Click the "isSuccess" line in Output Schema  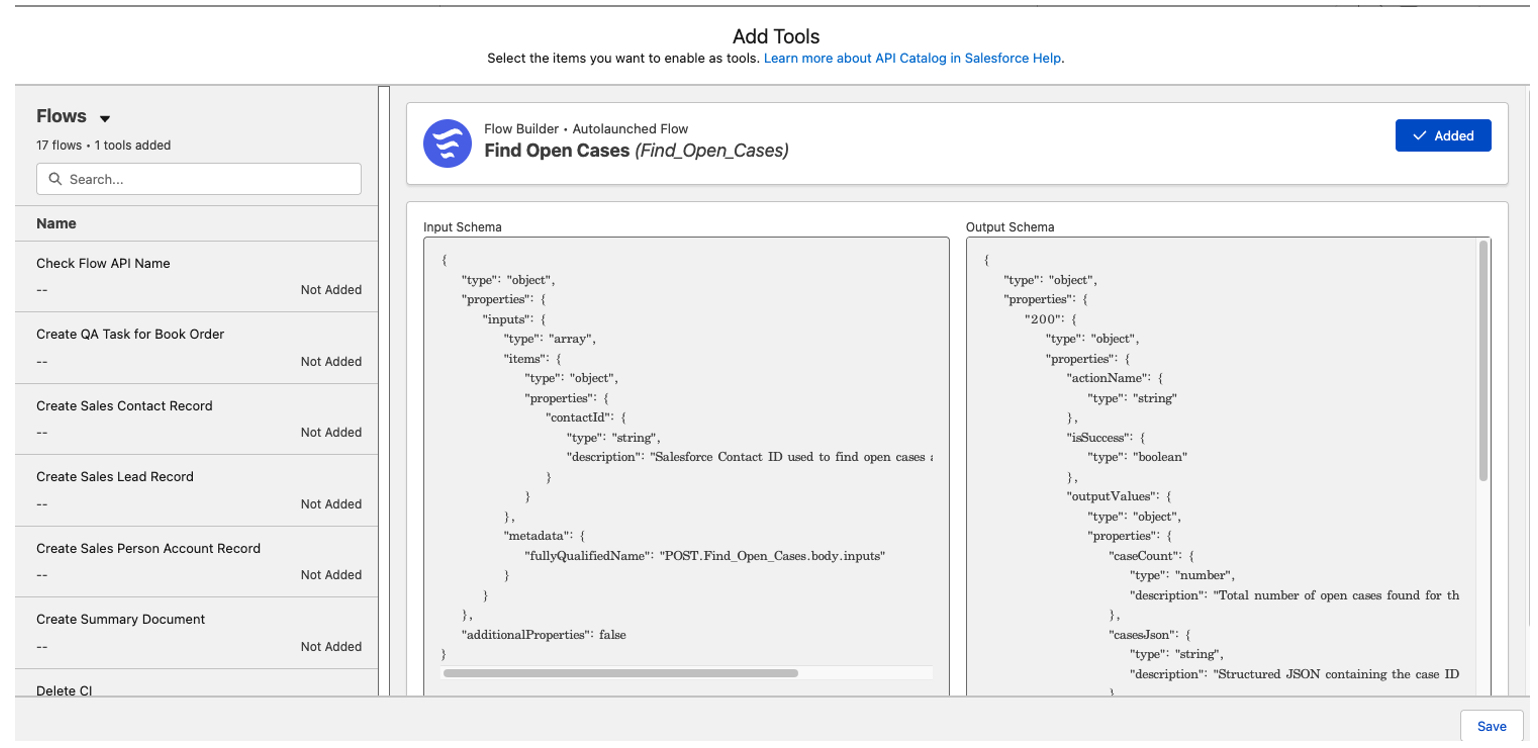click(1106, 437)
